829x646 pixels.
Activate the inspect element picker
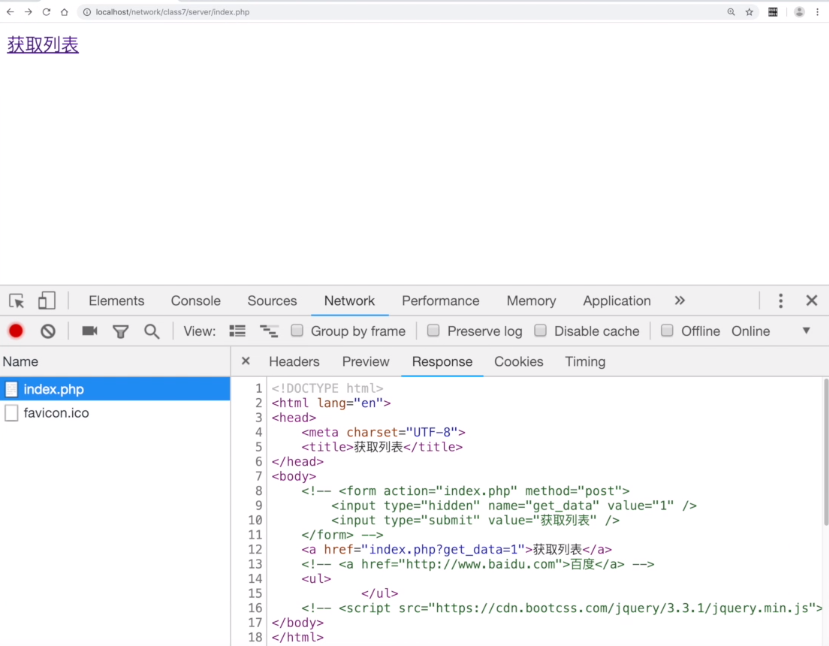[x=16, y=301]
